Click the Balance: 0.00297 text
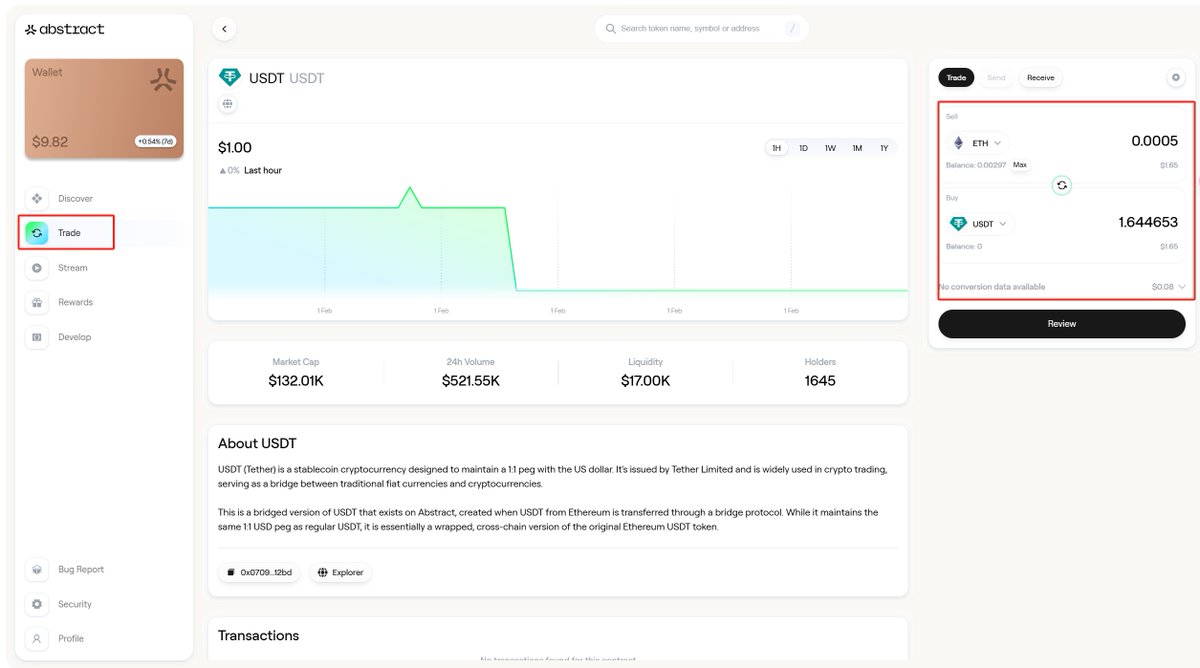 (x=976, y=165)
